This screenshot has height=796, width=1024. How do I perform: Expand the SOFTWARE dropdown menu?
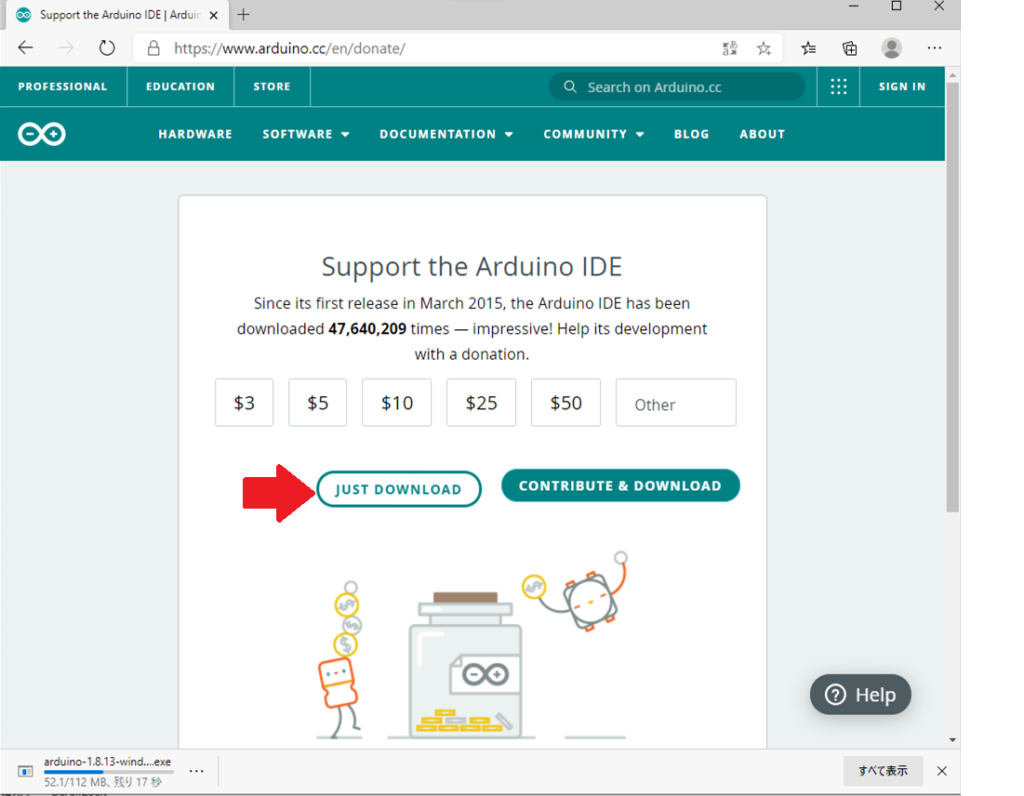pos(306,134)
